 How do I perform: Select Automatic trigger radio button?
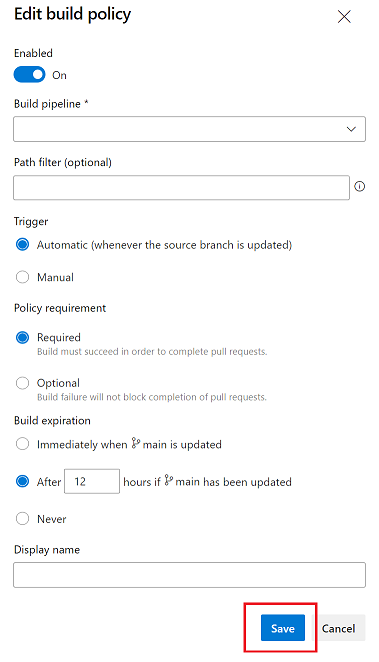(22, 244)
